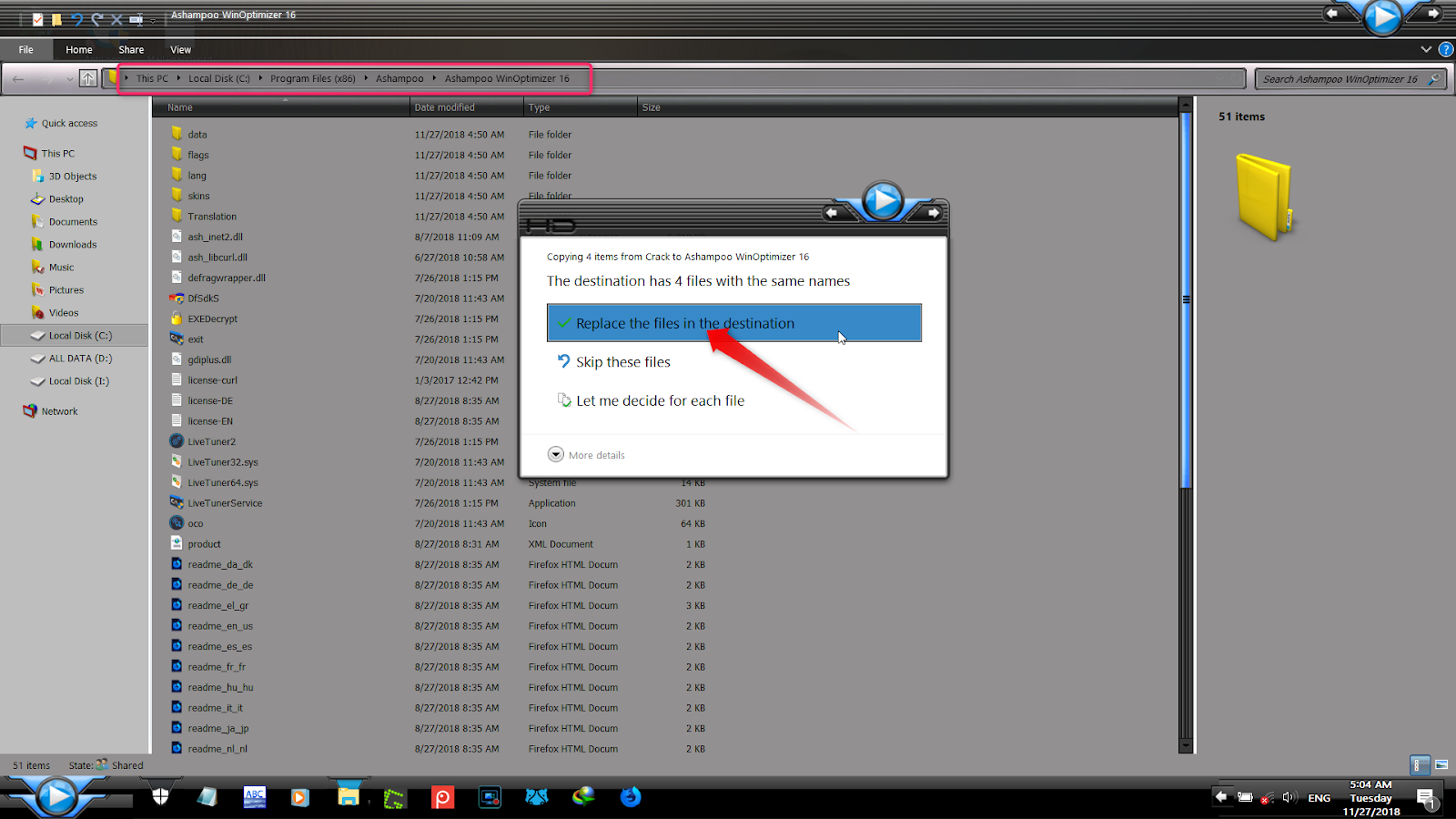Click Ashampoo breadcrumb in address bar

tap(399, 79)
